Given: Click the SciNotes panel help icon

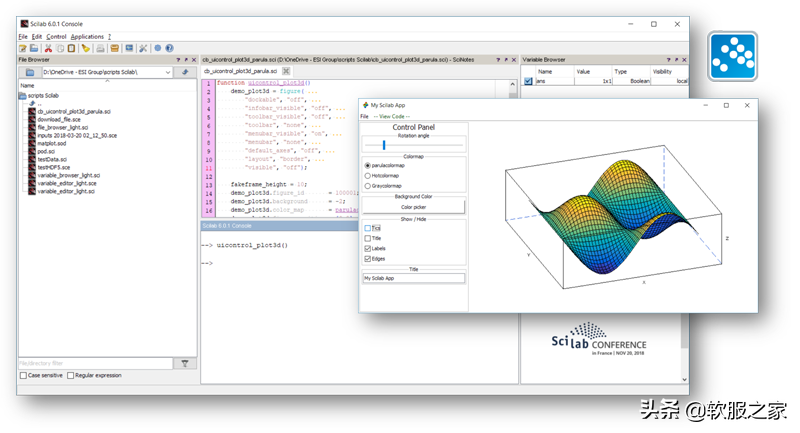Looking at the screenshot, I should pos(498,60).
